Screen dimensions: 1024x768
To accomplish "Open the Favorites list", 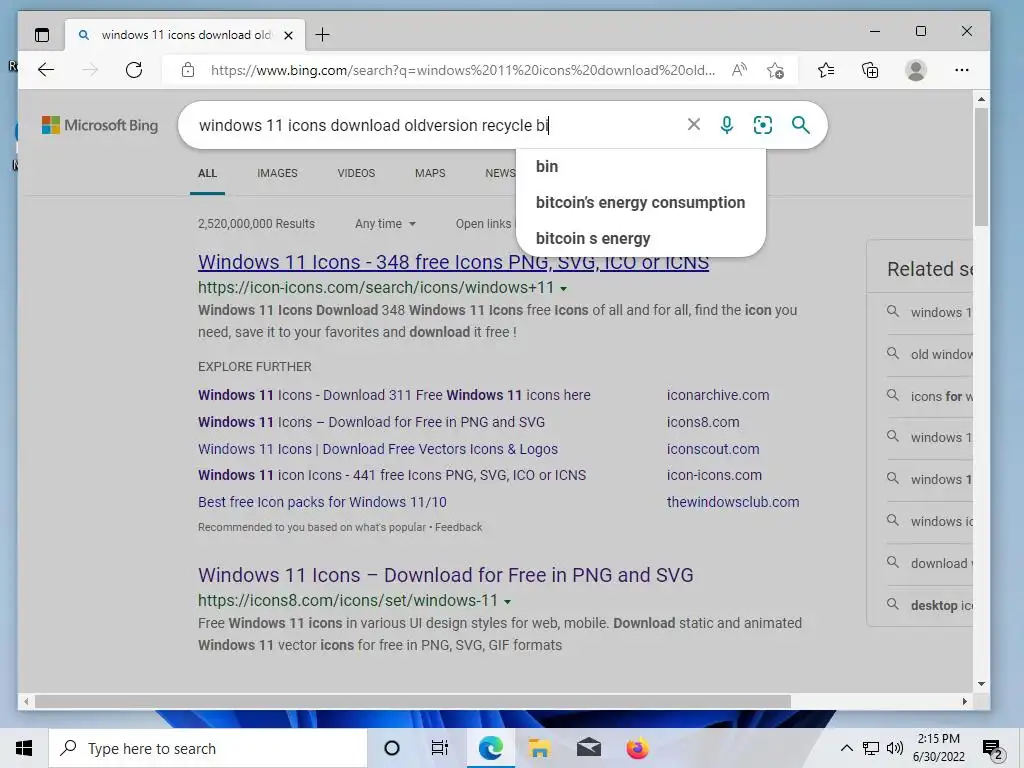I will point(826,70).
